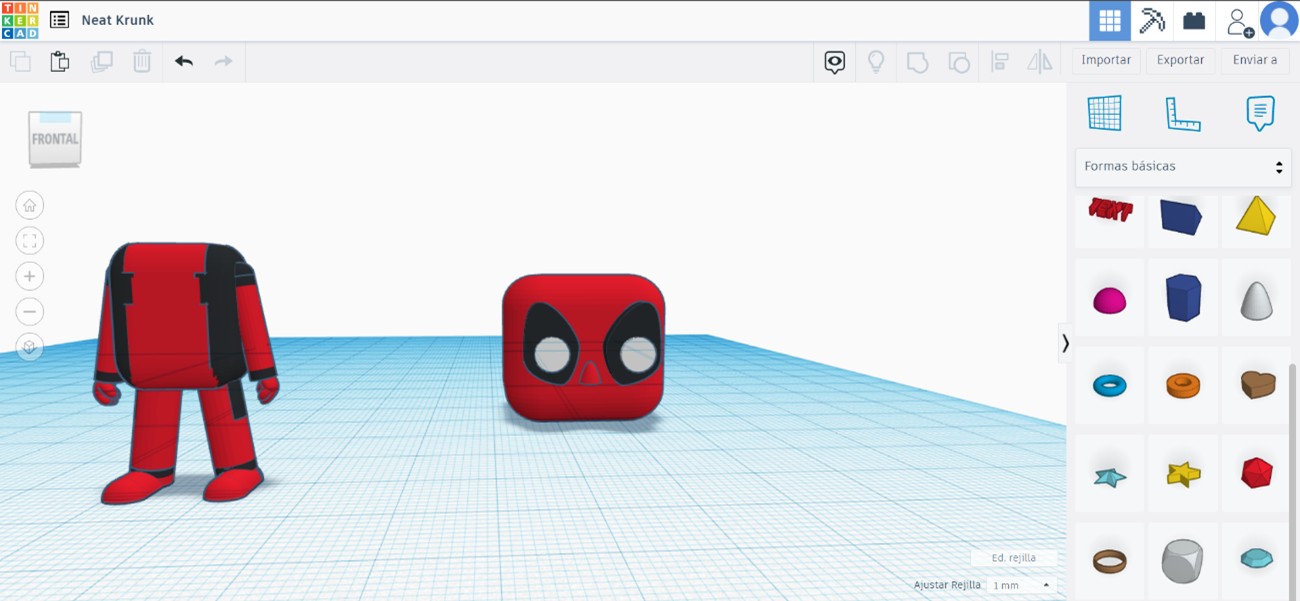1300x601 pixels.
Task: Click the Tinkercad logo
Action: tap(20, 20)
